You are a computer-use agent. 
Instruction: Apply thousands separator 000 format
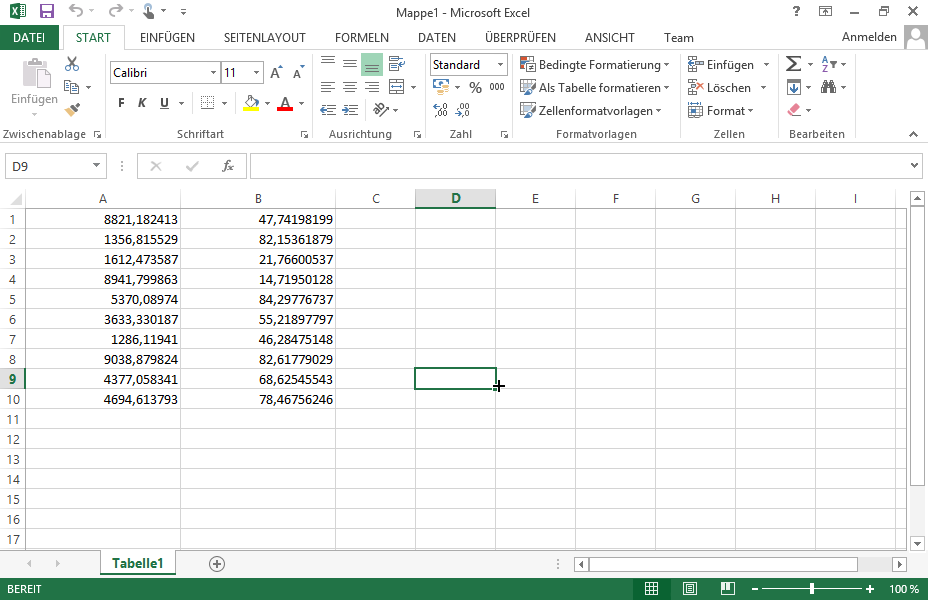pyautogui.click(x=497, y=87)
